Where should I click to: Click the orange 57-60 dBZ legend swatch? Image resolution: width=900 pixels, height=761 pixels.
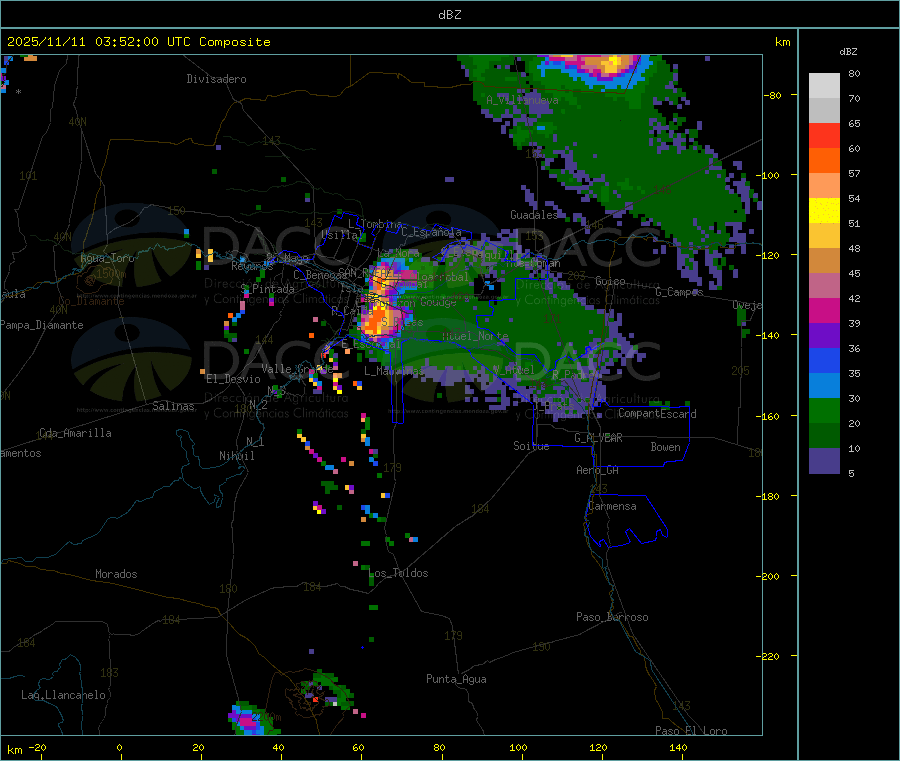(824, 161)
